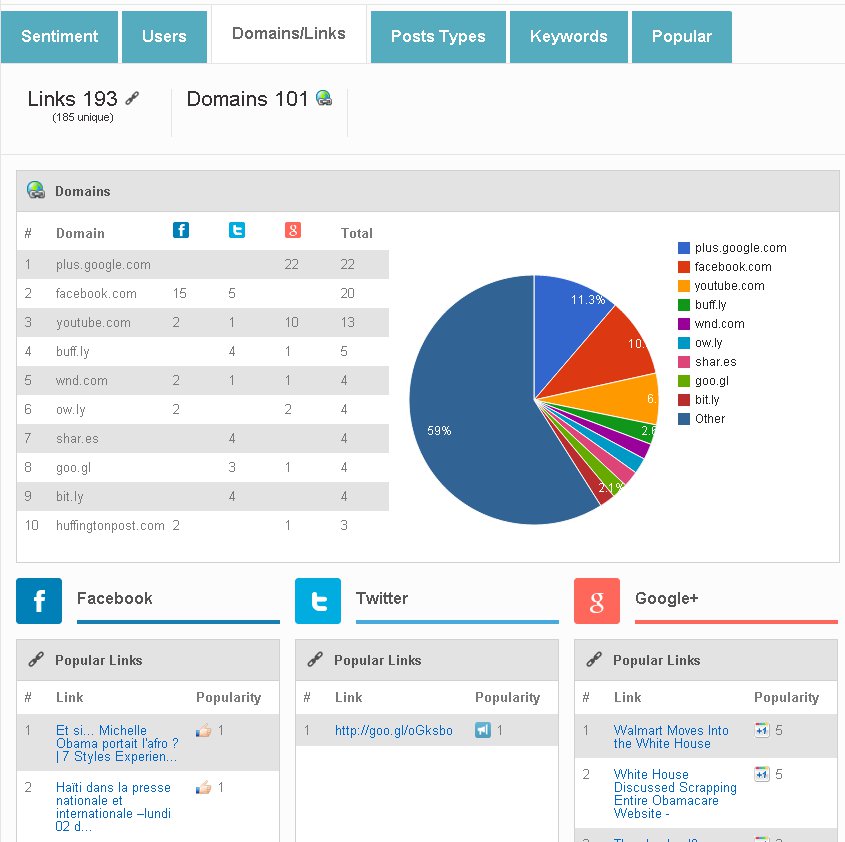Click Popularity header in Facebook Popular Links
The height and width of the screenshot is (842, 845).
coord(228,698)
